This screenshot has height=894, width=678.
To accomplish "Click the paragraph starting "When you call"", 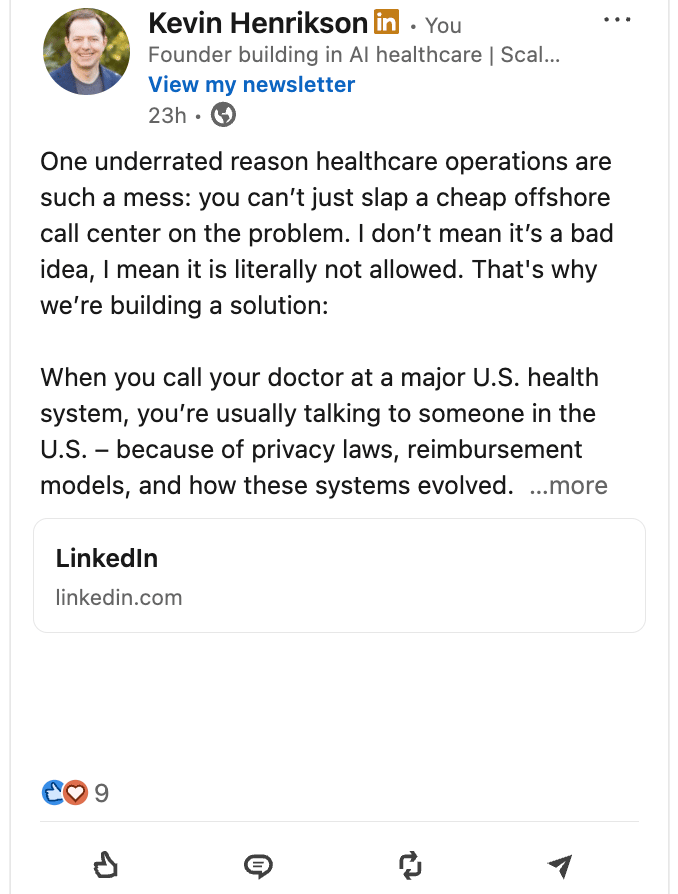I will 320,432.
